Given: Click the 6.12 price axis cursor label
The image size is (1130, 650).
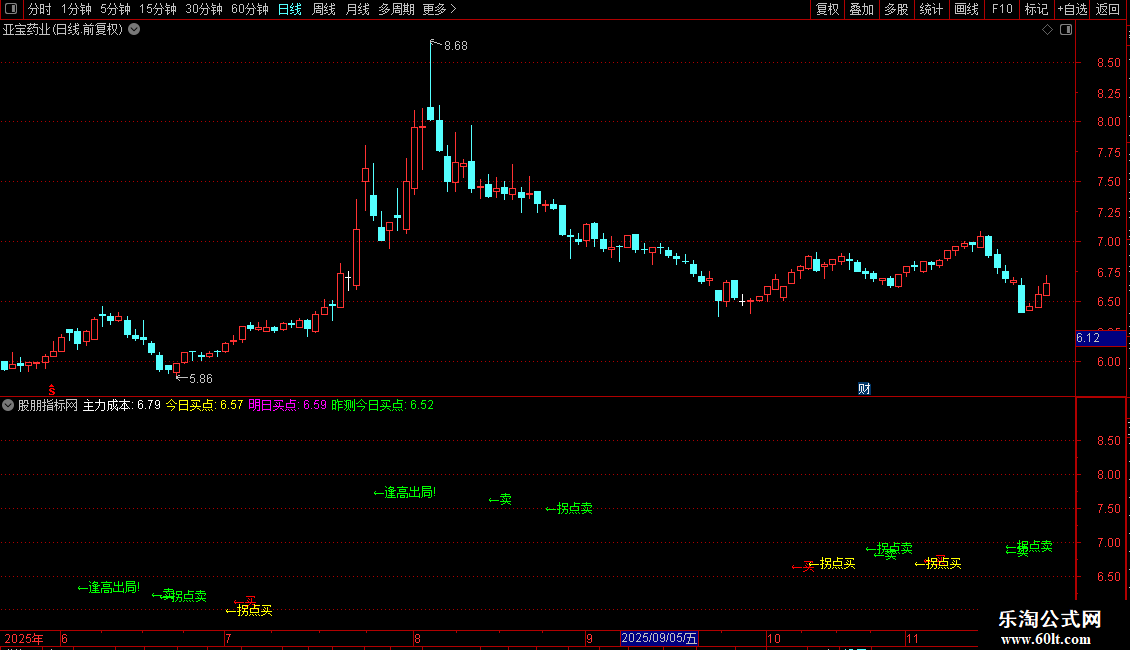Looking at the screenshot, I should 1100,338.
